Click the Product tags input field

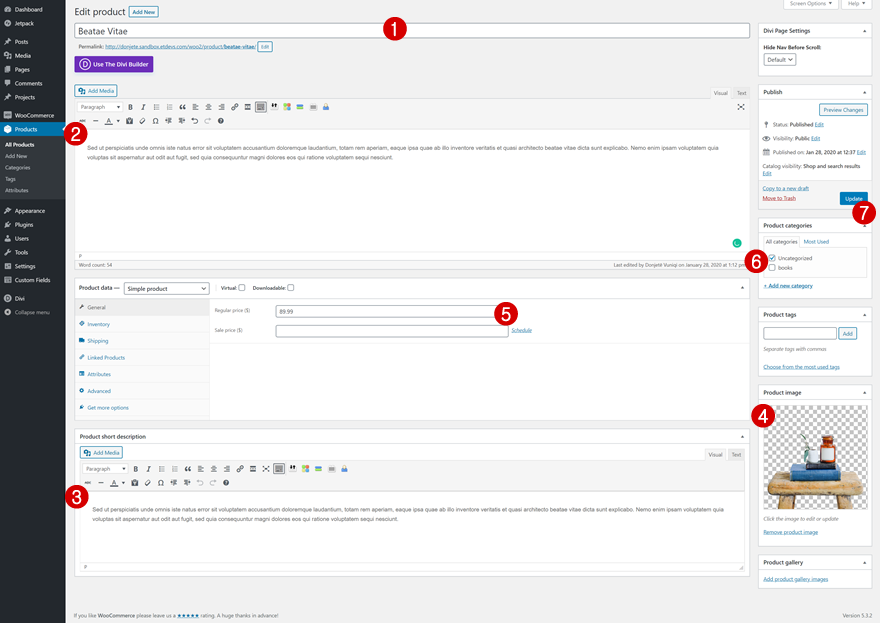click(x=800, y=334)
